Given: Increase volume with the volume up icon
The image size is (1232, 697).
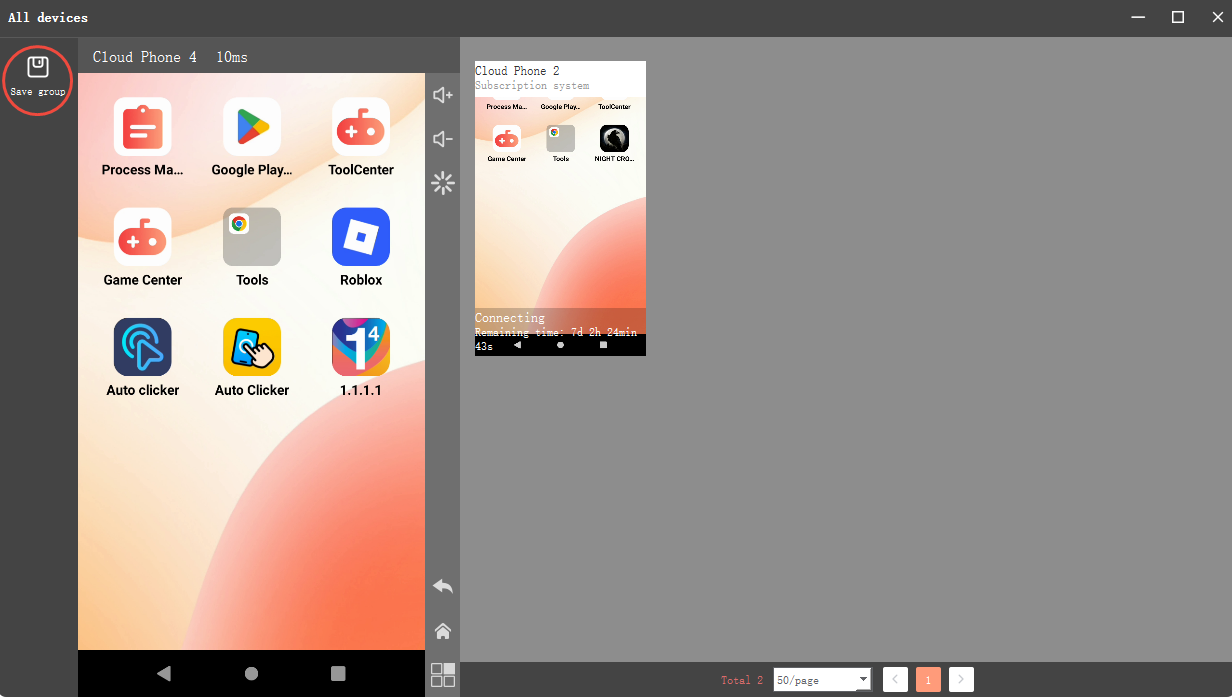Looking at the screenshot, I should (443, 95).
